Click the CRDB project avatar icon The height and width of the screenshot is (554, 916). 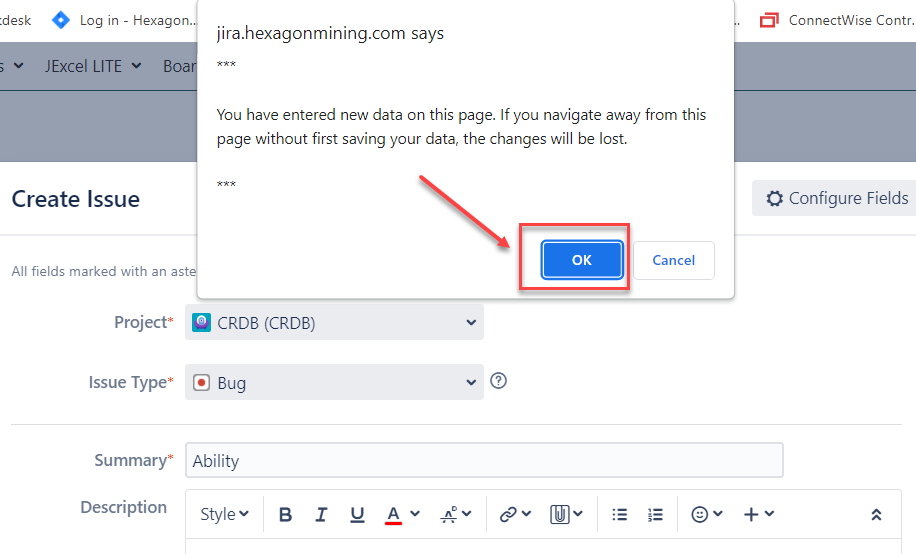(x=202, y=323)
